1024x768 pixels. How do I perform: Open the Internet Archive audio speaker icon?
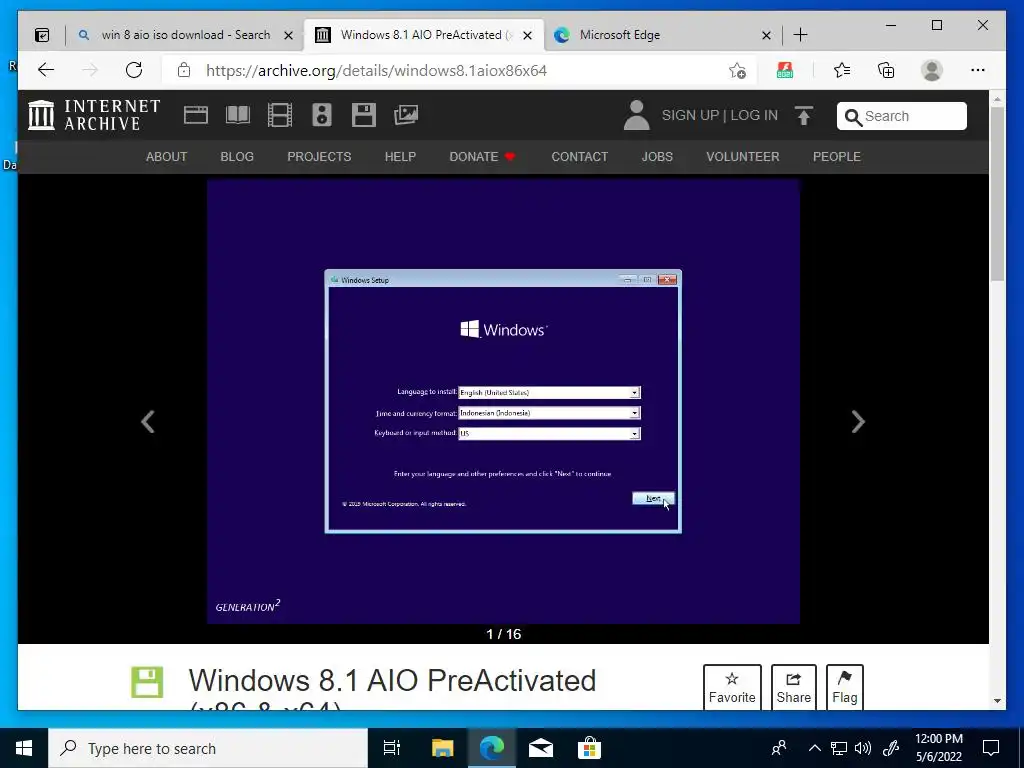[x=321, y=115]
